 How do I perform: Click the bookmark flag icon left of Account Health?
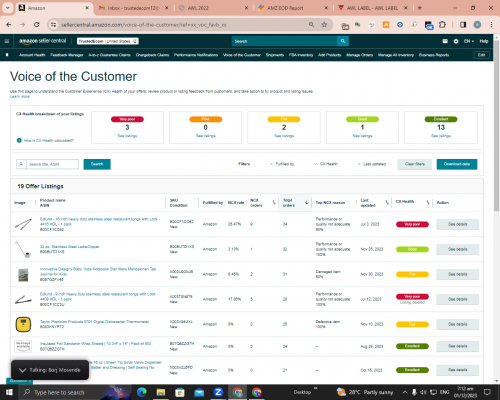coord(7,55)
